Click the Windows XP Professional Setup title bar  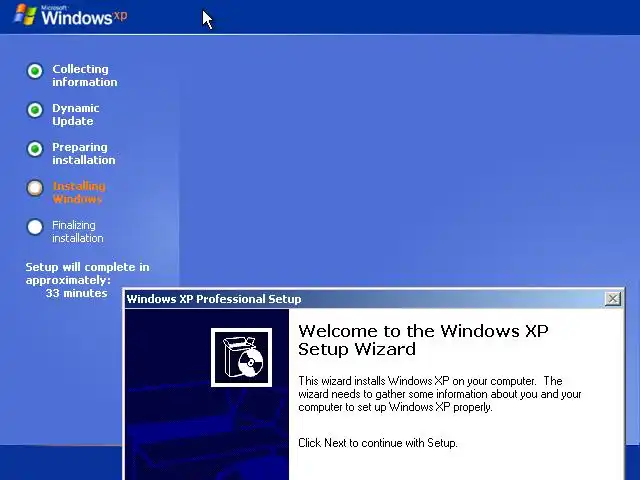[x=373, y=299]
